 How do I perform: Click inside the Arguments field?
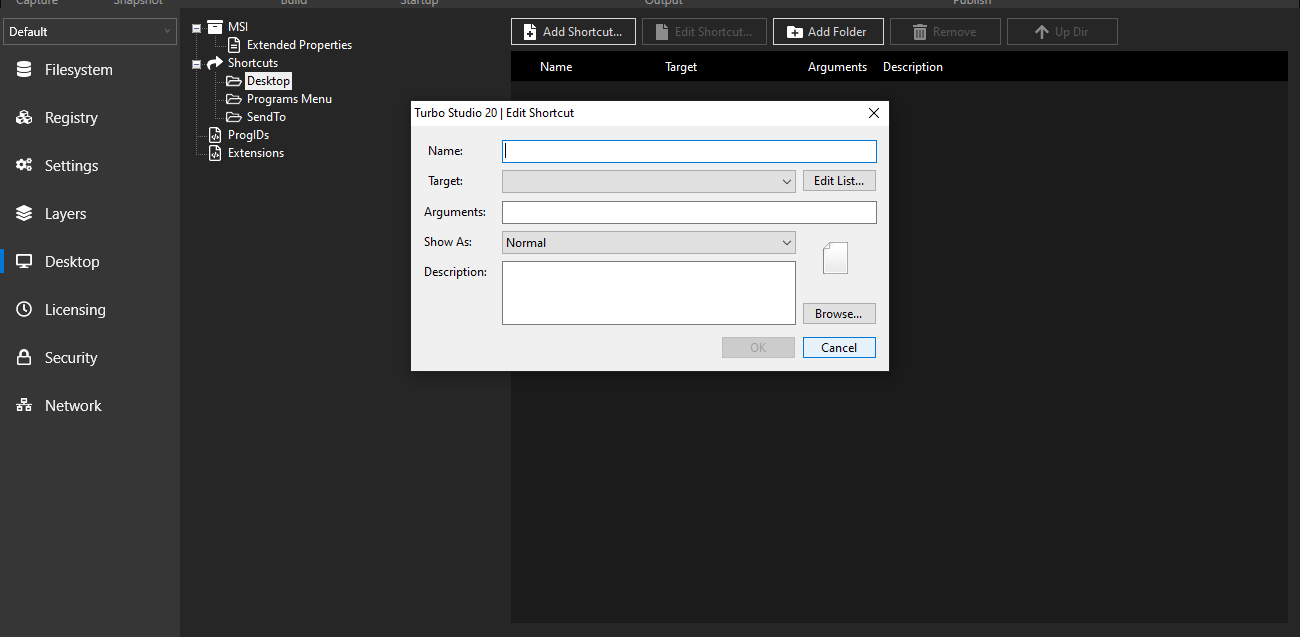(688, 212)
